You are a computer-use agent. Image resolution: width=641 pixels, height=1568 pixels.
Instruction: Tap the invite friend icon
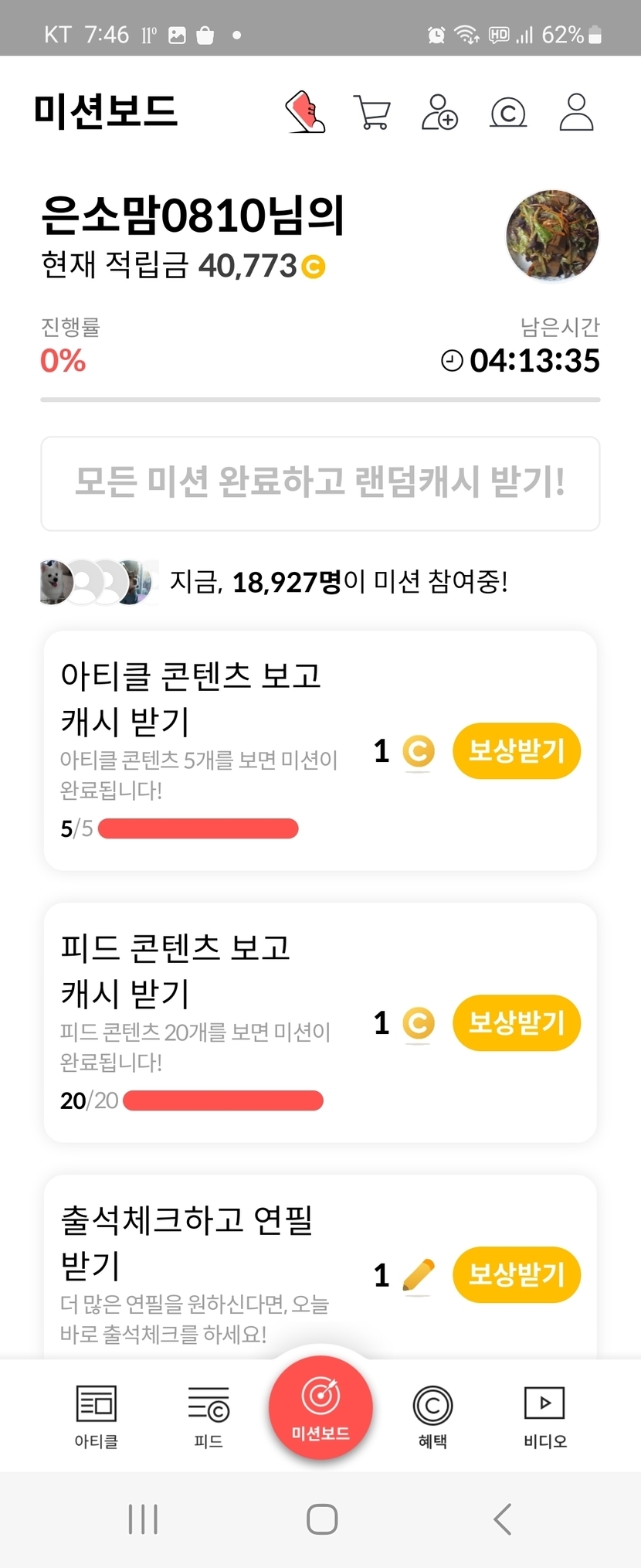[439, 113]
